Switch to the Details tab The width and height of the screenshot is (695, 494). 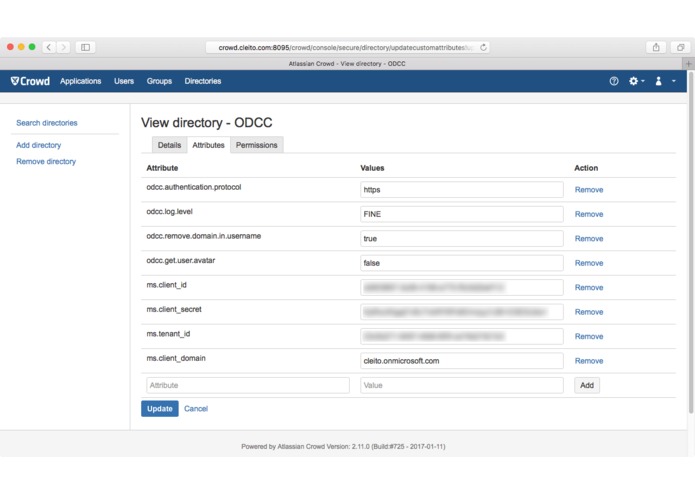(169, 145)
